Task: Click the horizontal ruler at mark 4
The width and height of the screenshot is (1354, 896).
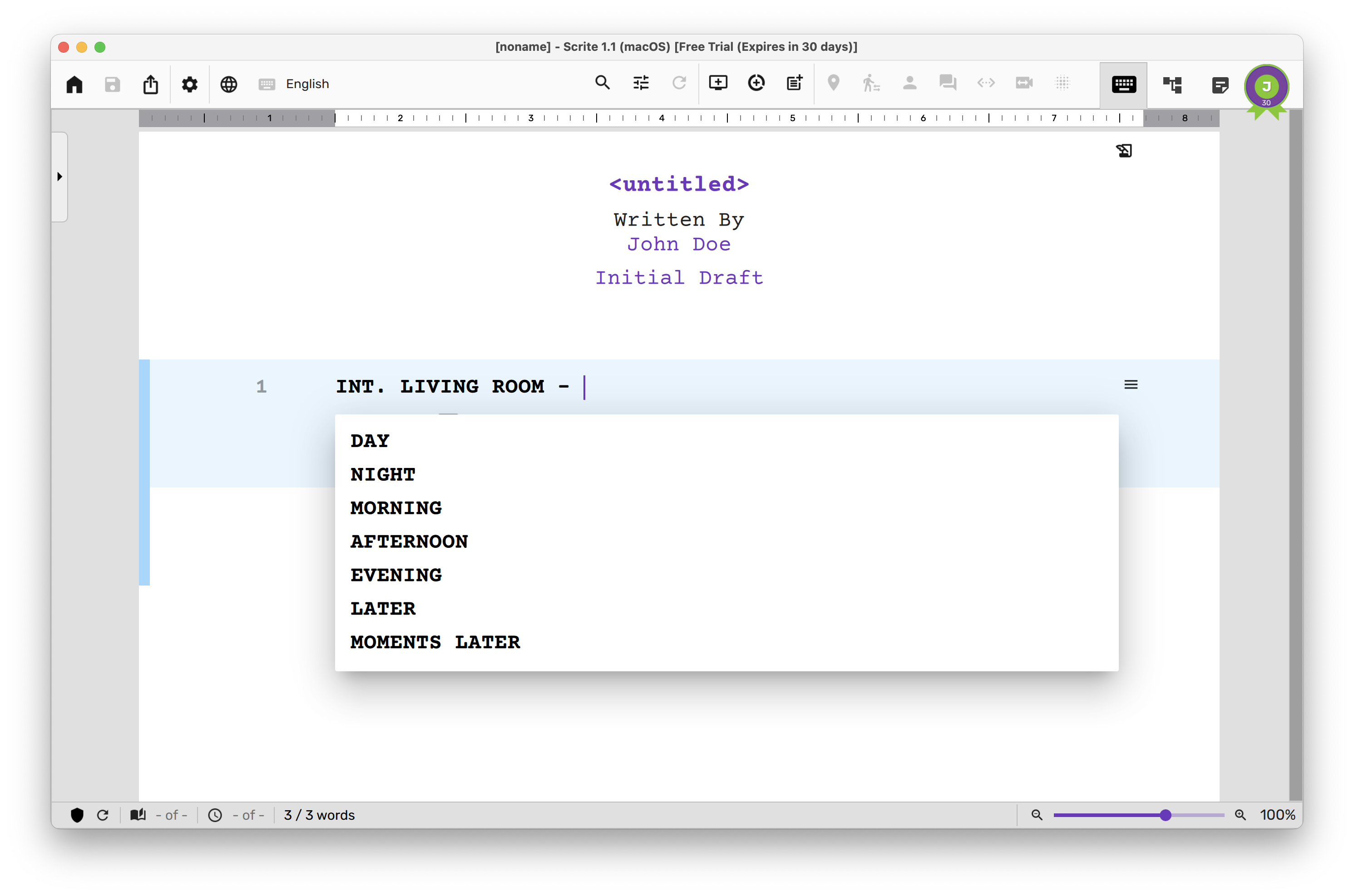Action: tap(661, 118)
